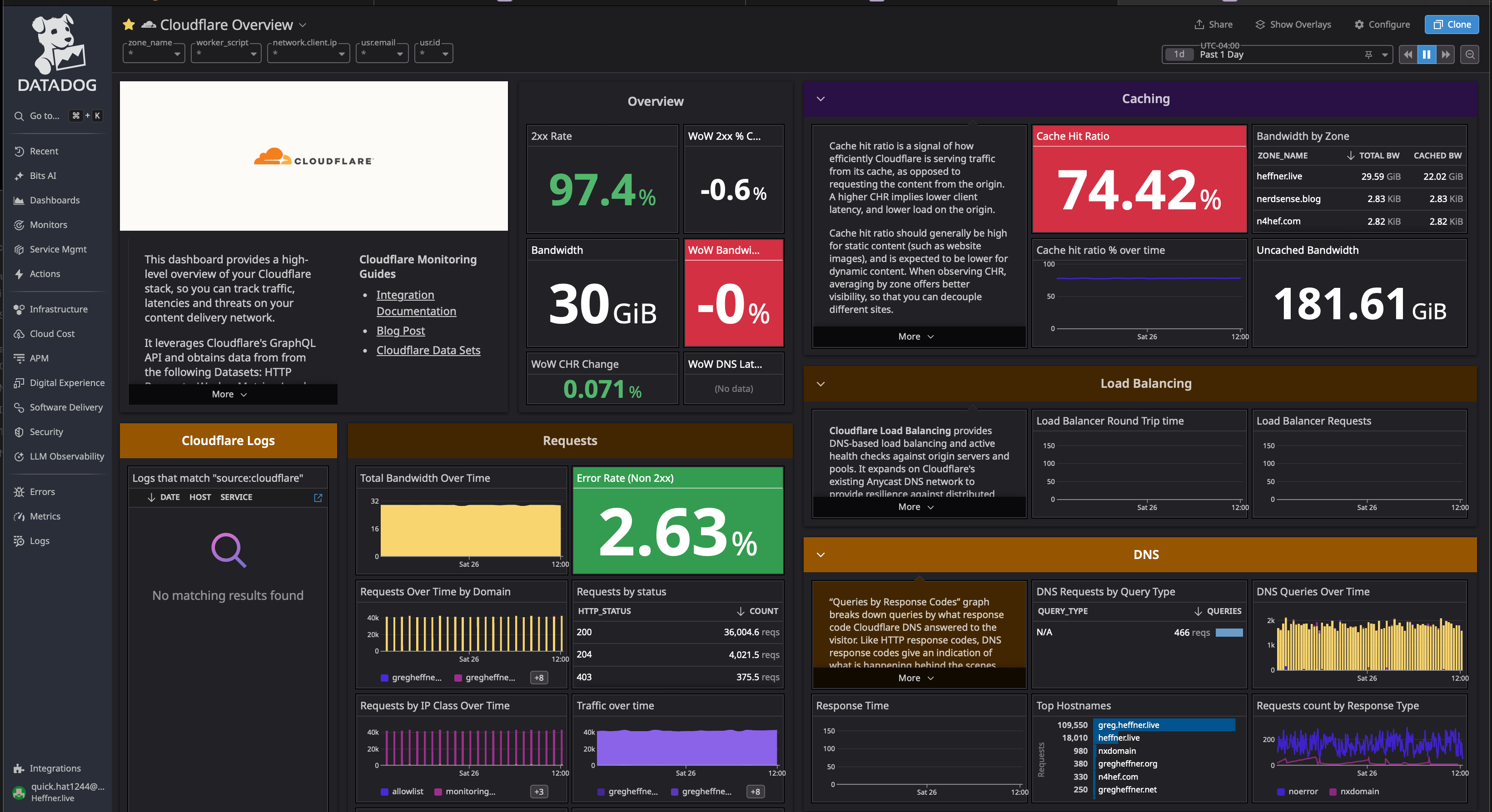Viewport: 1492px width, 812px height.
Task: Click +3 legend in Requests by IP Class
Action: click(539, 792)
